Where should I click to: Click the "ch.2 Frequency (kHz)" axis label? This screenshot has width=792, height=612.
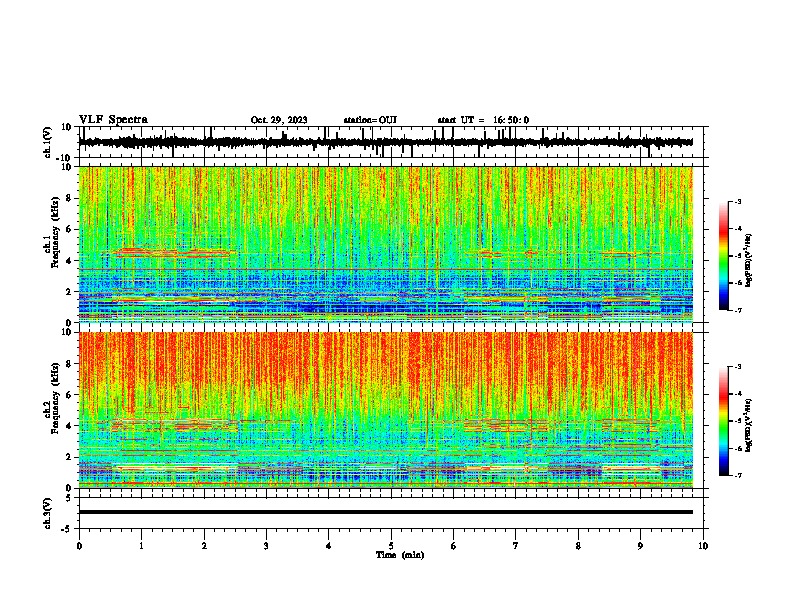tap(51, 398)
